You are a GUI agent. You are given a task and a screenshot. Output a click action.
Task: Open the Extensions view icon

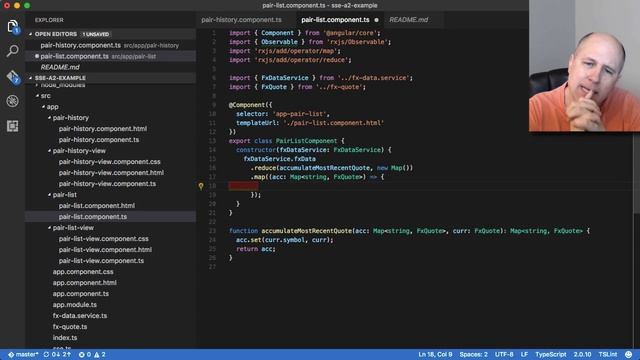12,126
